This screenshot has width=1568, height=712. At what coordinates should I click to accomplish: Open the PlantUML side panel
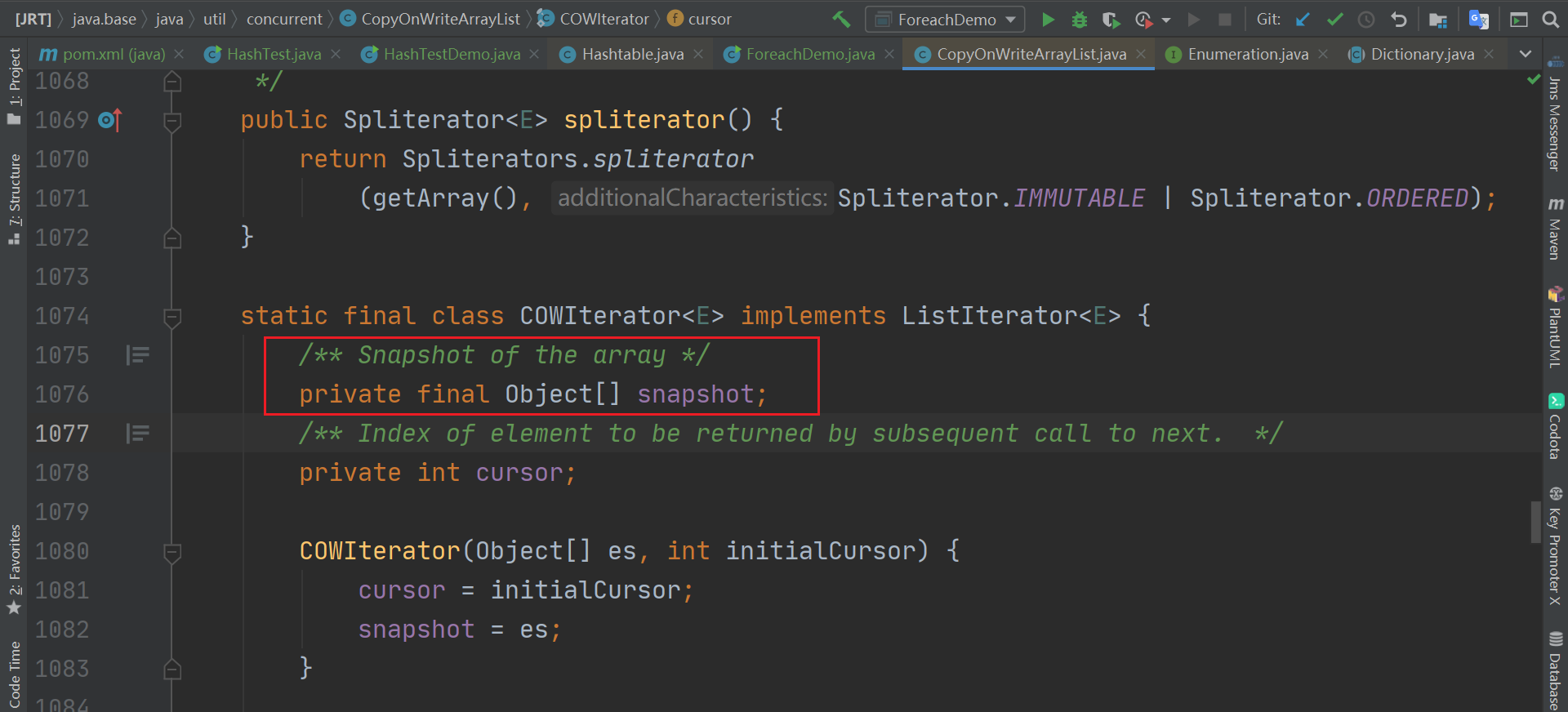tap(1555, 327)
